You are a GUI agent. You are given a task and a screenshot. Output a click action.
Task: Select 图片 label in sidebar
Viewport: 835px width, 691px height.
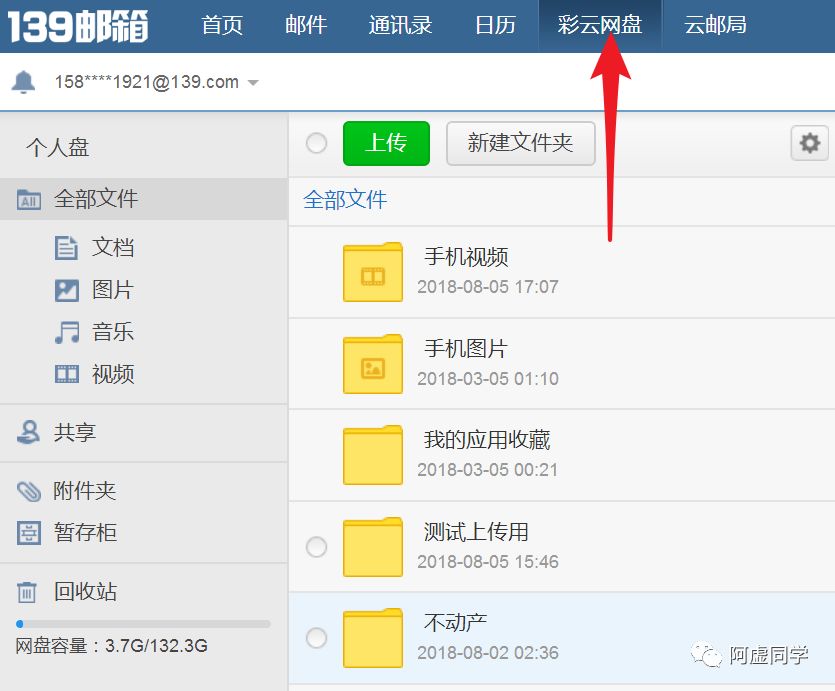coord(113,290)
